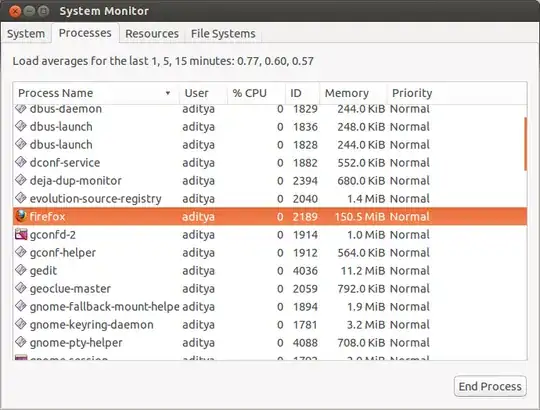Select the gconf-helper process name
The height and width of the screenshot is (410, 540).
click(x=63, y=253)
